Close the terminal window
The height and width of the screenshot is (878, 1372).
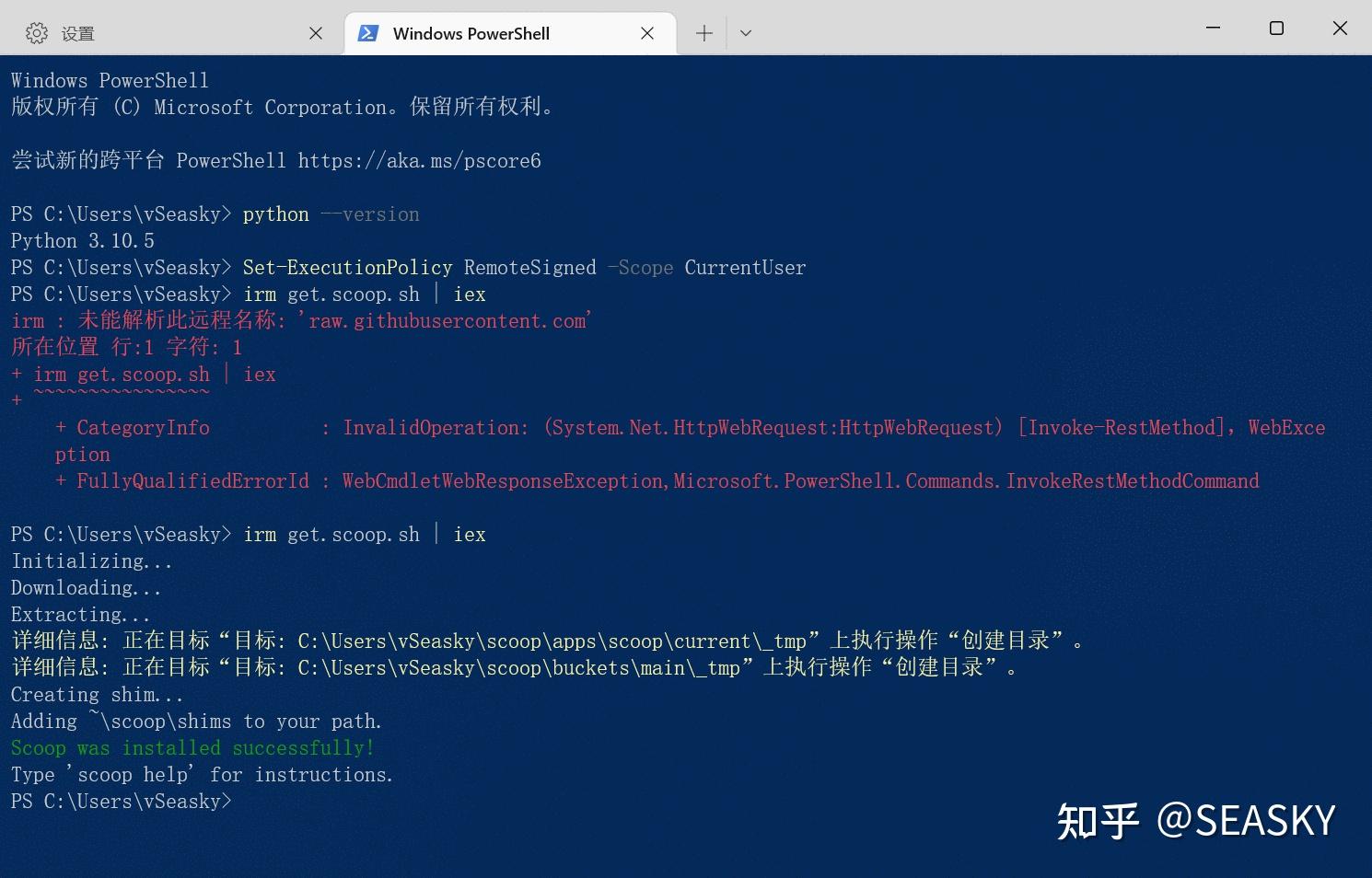1340,28
